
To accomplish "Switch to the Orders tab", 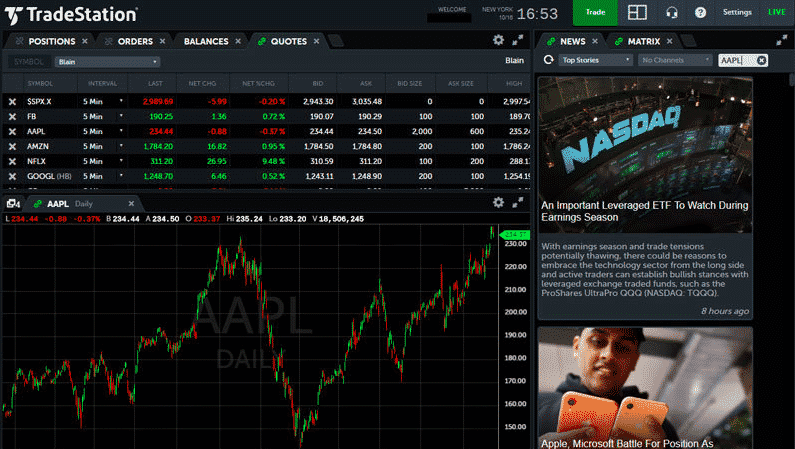I will [x=135, y=42].
